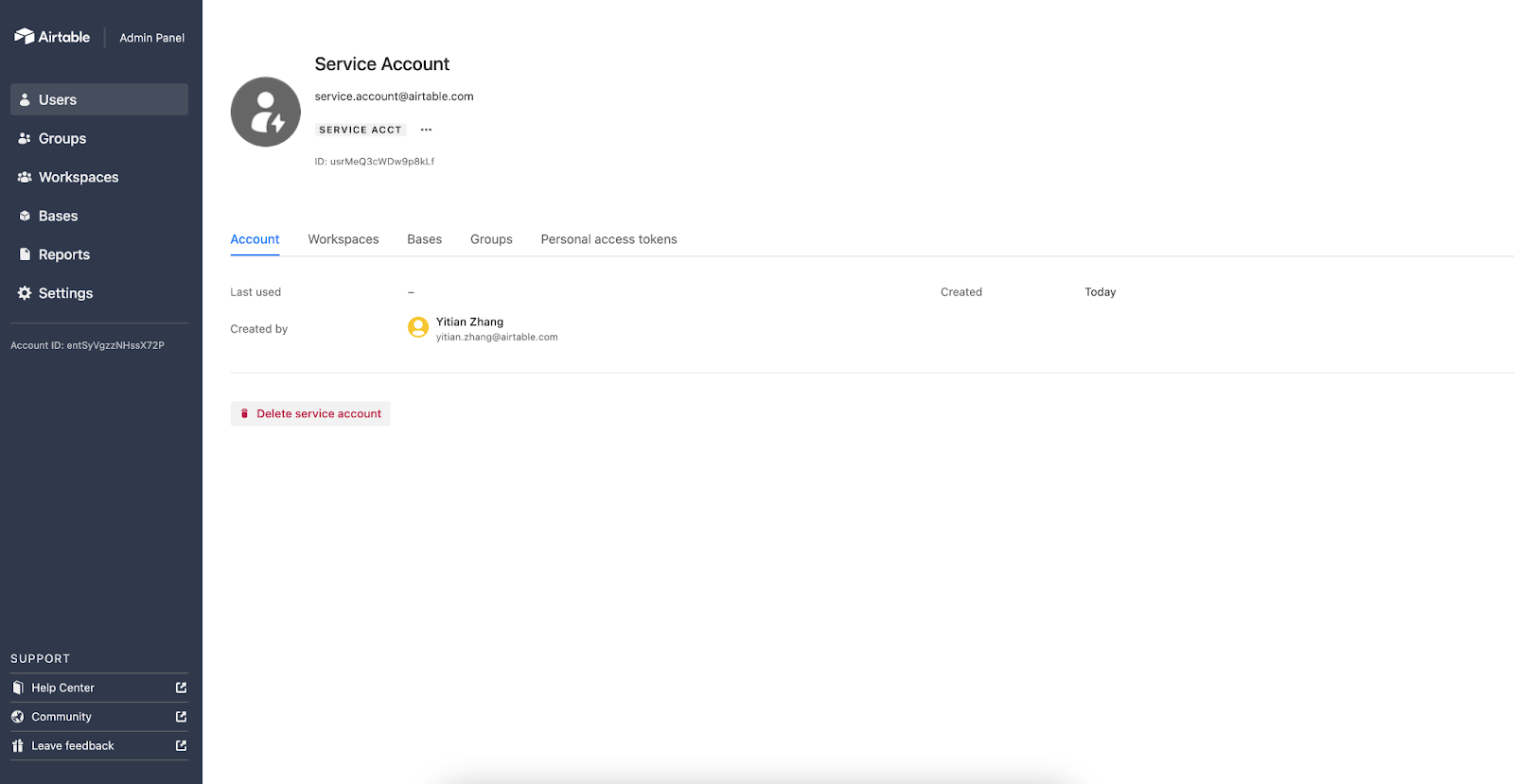This screenshot has width=1514, height=784.
Task: Click the Users person icon in sidebar
Action: (x=25, y=99)
